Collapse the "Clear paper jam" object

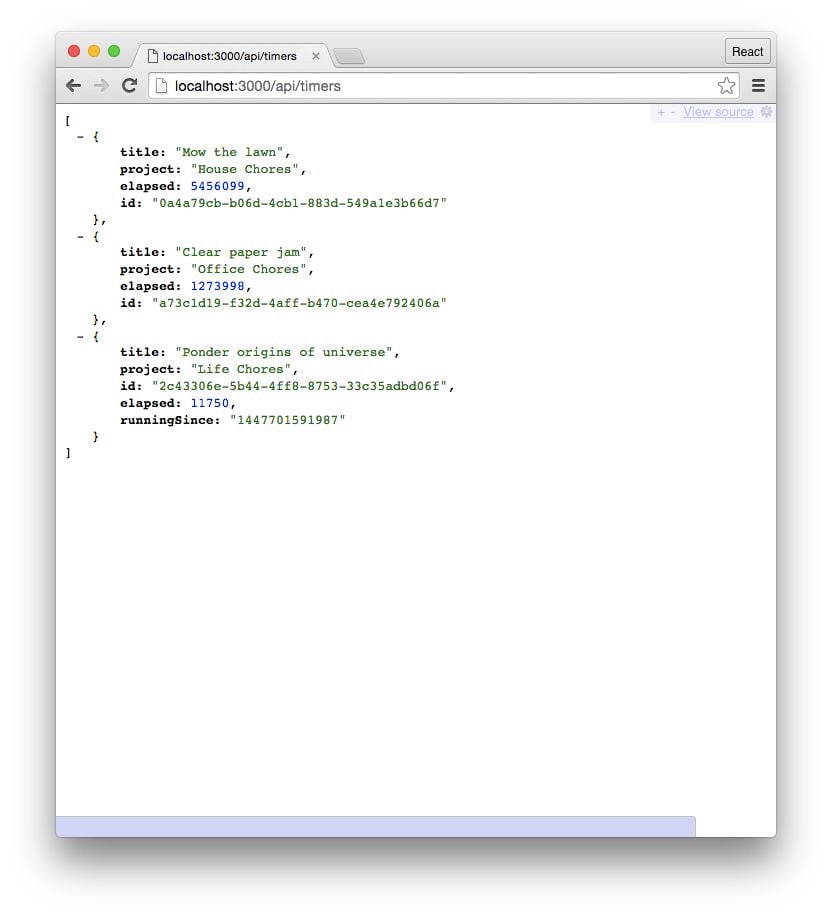(x=81, y=237)
